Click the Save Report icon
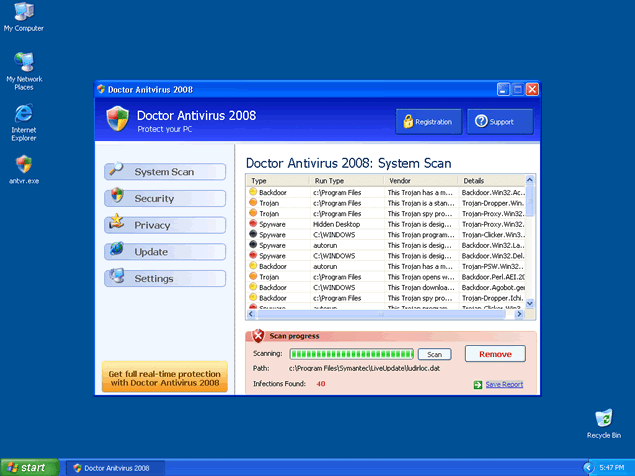 pyautogui.click(x=478, y=384)
